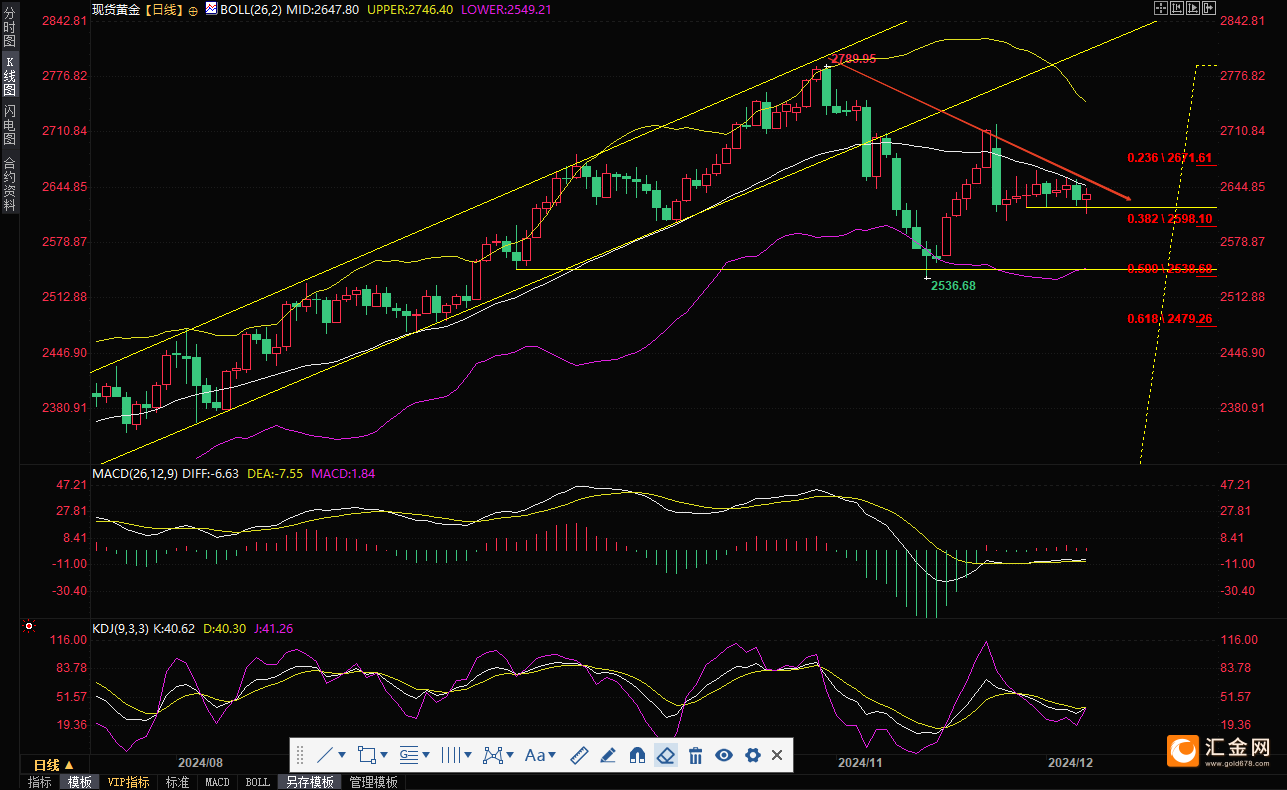The height and width of the screenshot is (790, 1287).
Task: Expand the wave pattern tool options
Action: click(510, 756)
